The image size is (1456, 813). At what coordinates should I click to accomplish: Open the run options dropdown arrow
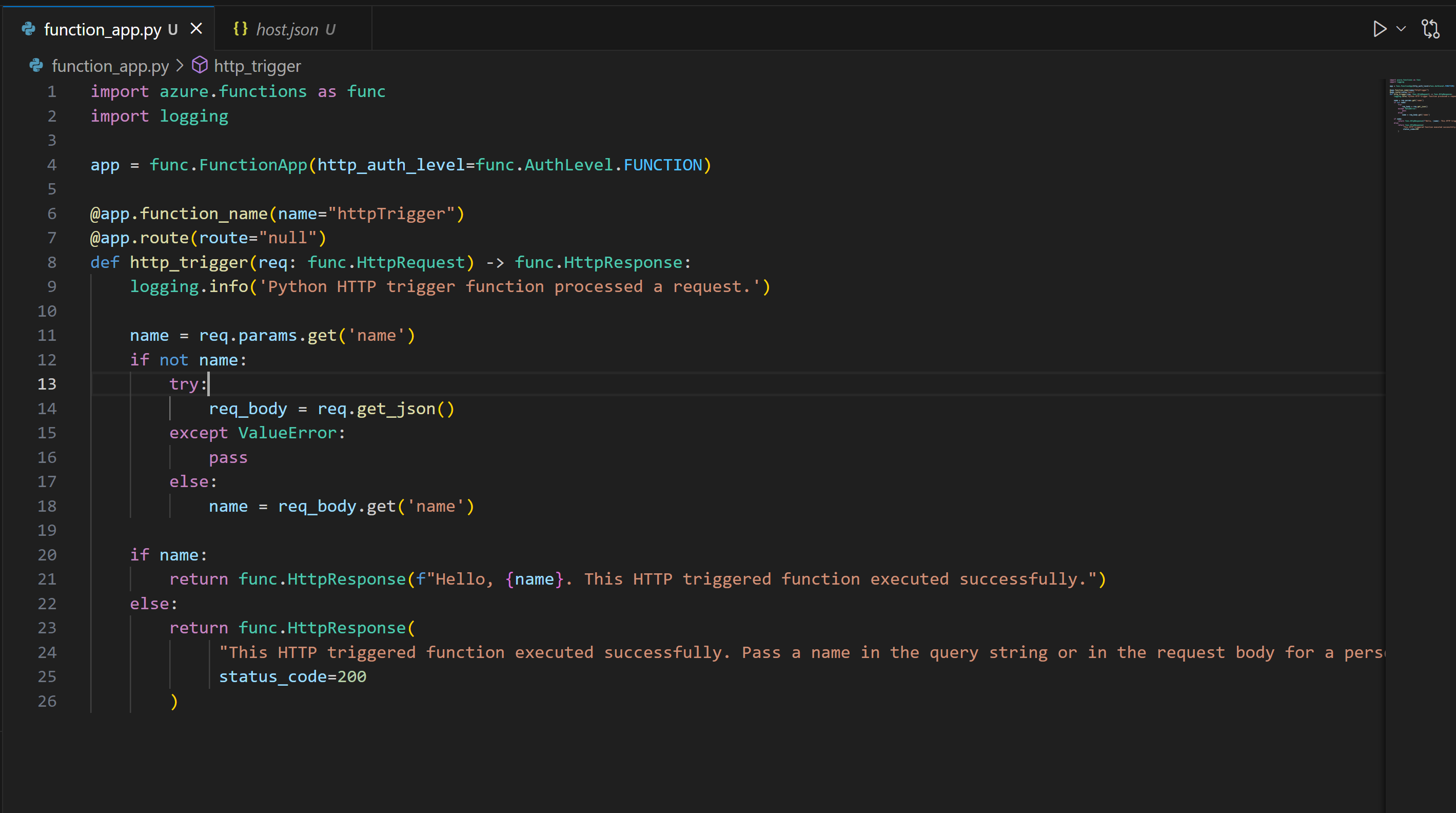point(1401,29)
